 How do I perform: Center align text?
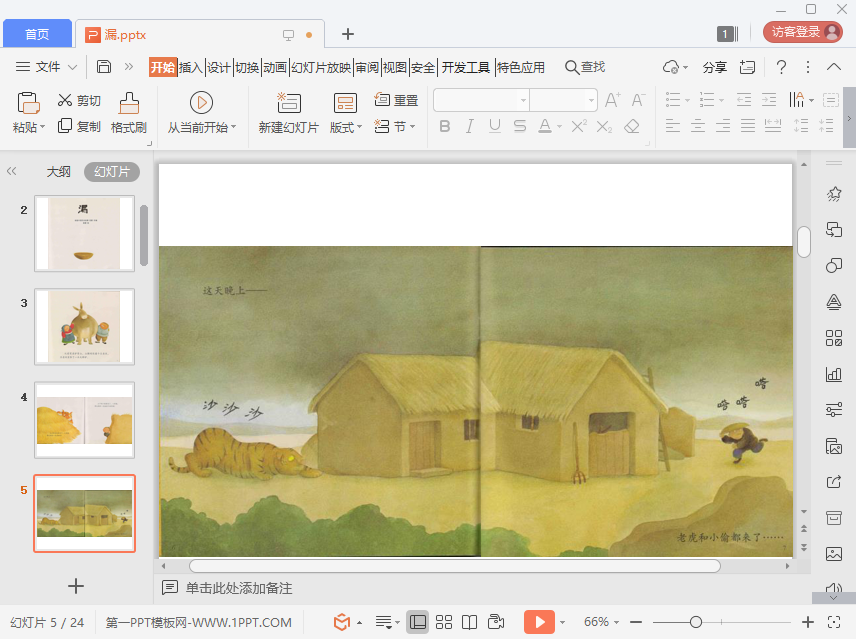(698, 126)
